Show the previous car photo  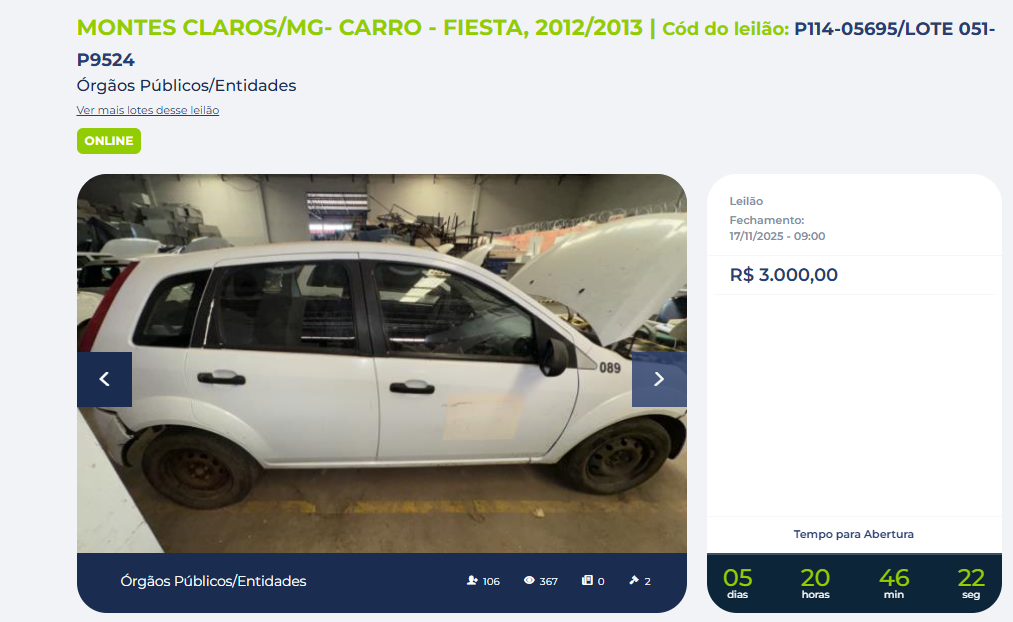[104, 379]
